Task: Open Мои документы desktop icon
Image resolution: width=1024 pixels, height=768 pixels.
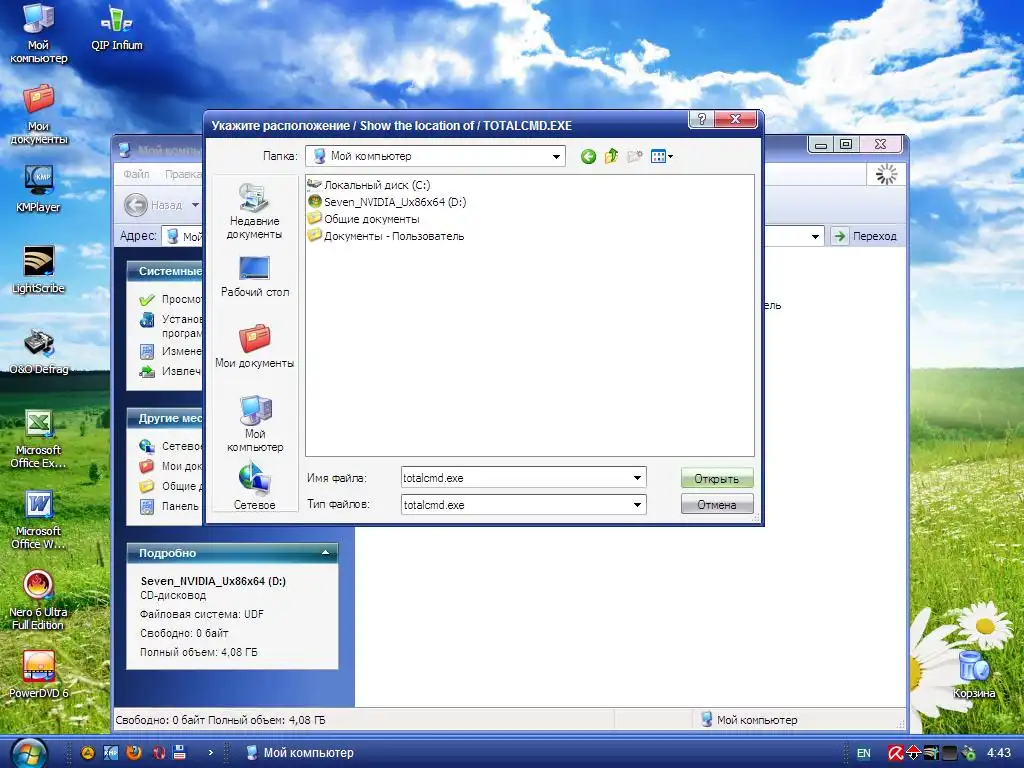Action: [x=39, y=114]
